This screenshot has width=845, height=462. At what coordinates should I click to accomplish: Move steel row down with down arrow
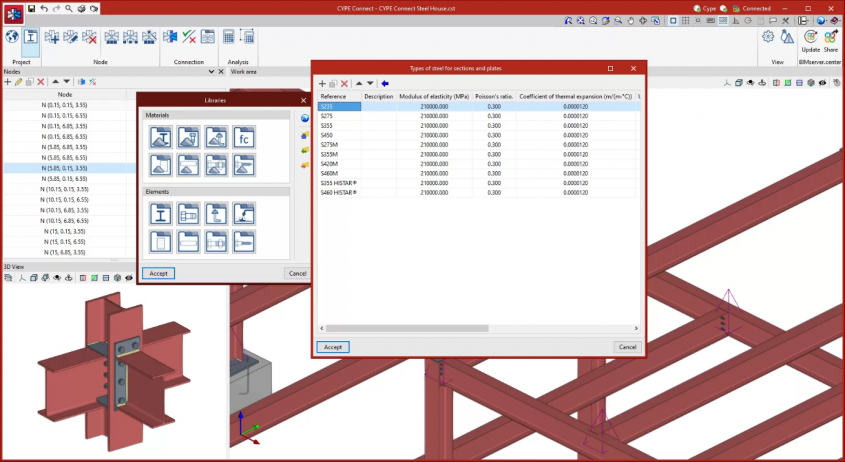point(370,84)
